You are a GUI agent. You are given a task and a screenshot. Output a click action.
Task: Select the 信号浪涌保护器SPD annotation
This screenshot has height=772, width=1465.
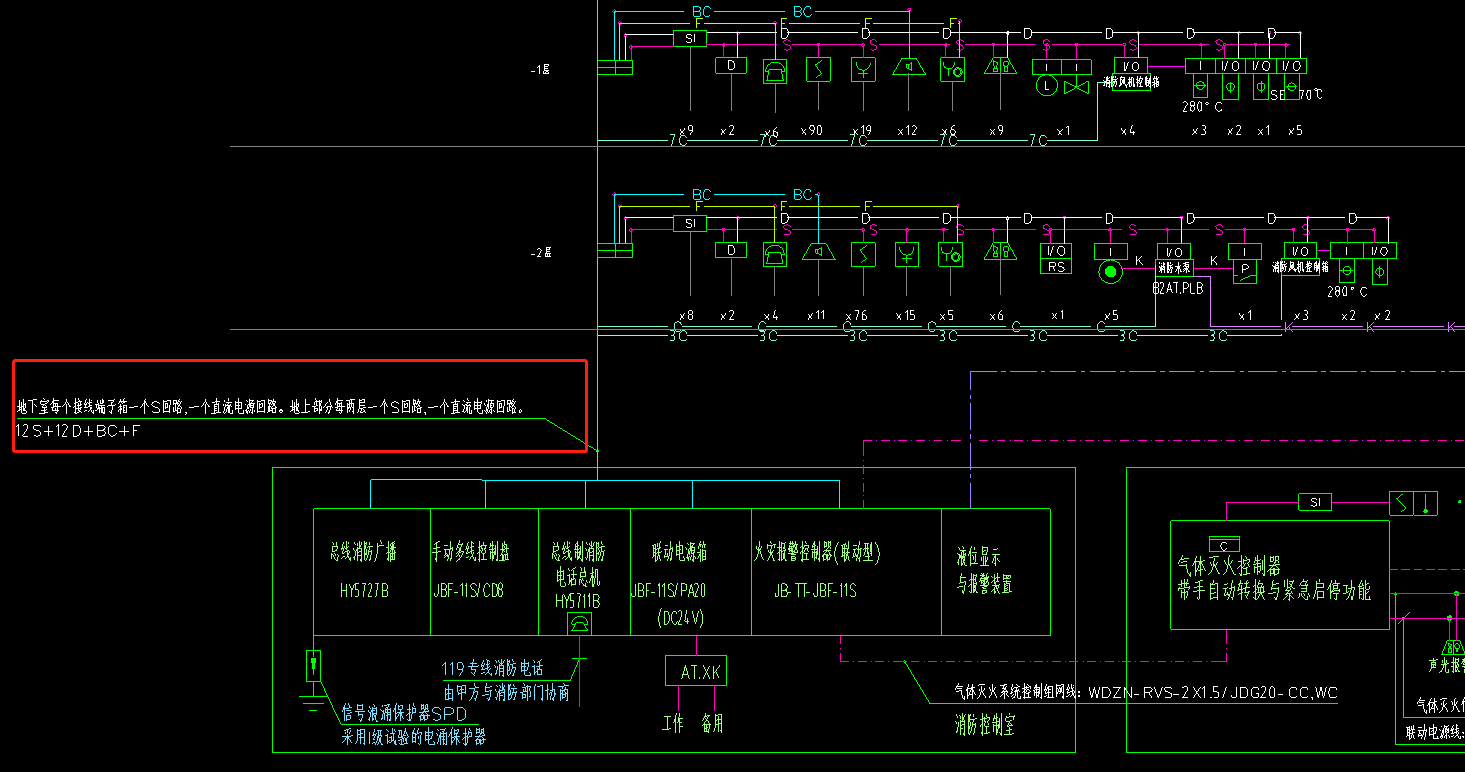[405, 713]
